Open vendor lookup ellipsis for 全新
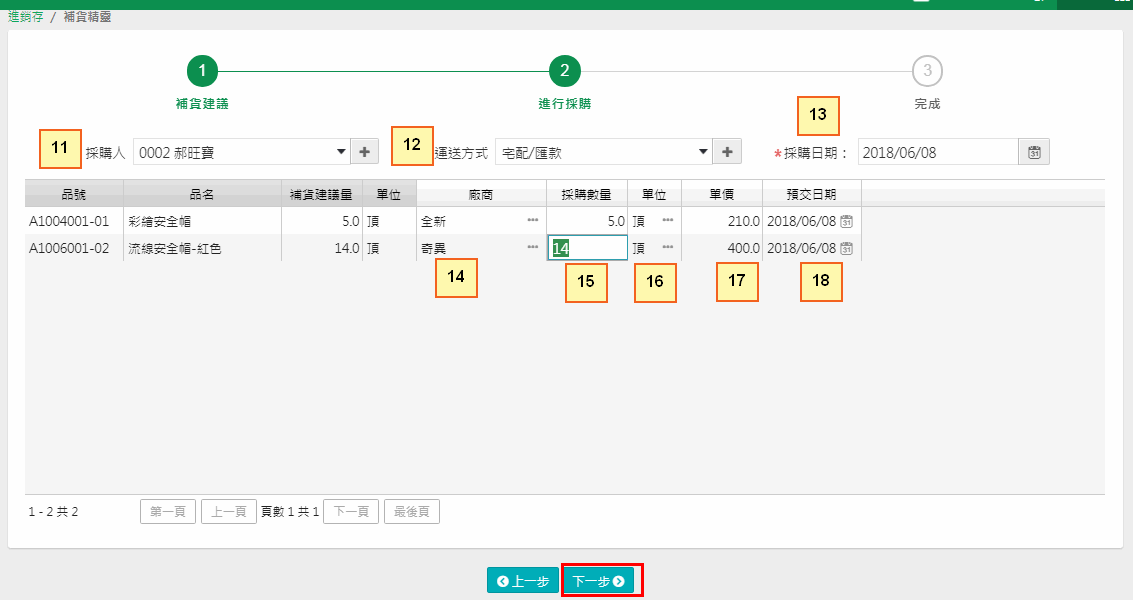Viewport: 1133px width, 600px height. [x=533, y=220]
